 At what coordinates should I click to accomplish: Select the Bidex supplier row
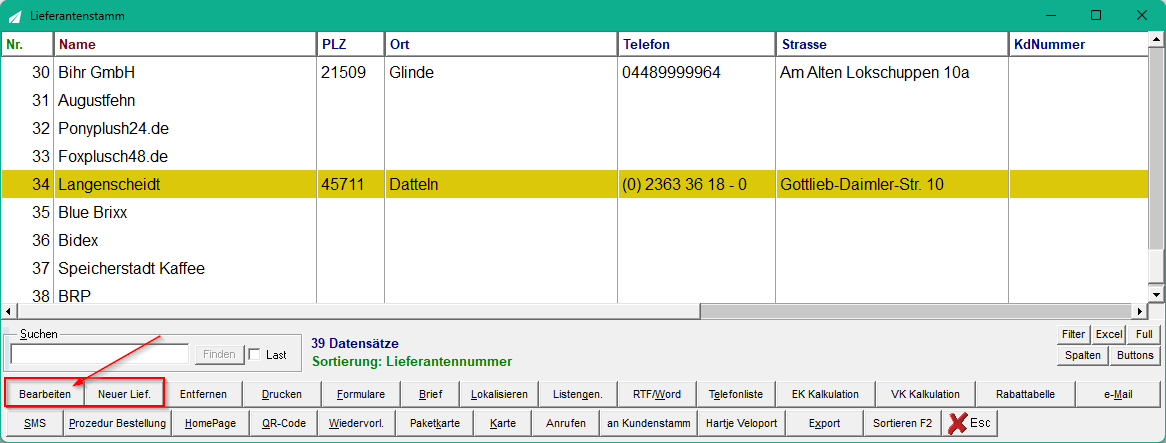coord(576,241)
